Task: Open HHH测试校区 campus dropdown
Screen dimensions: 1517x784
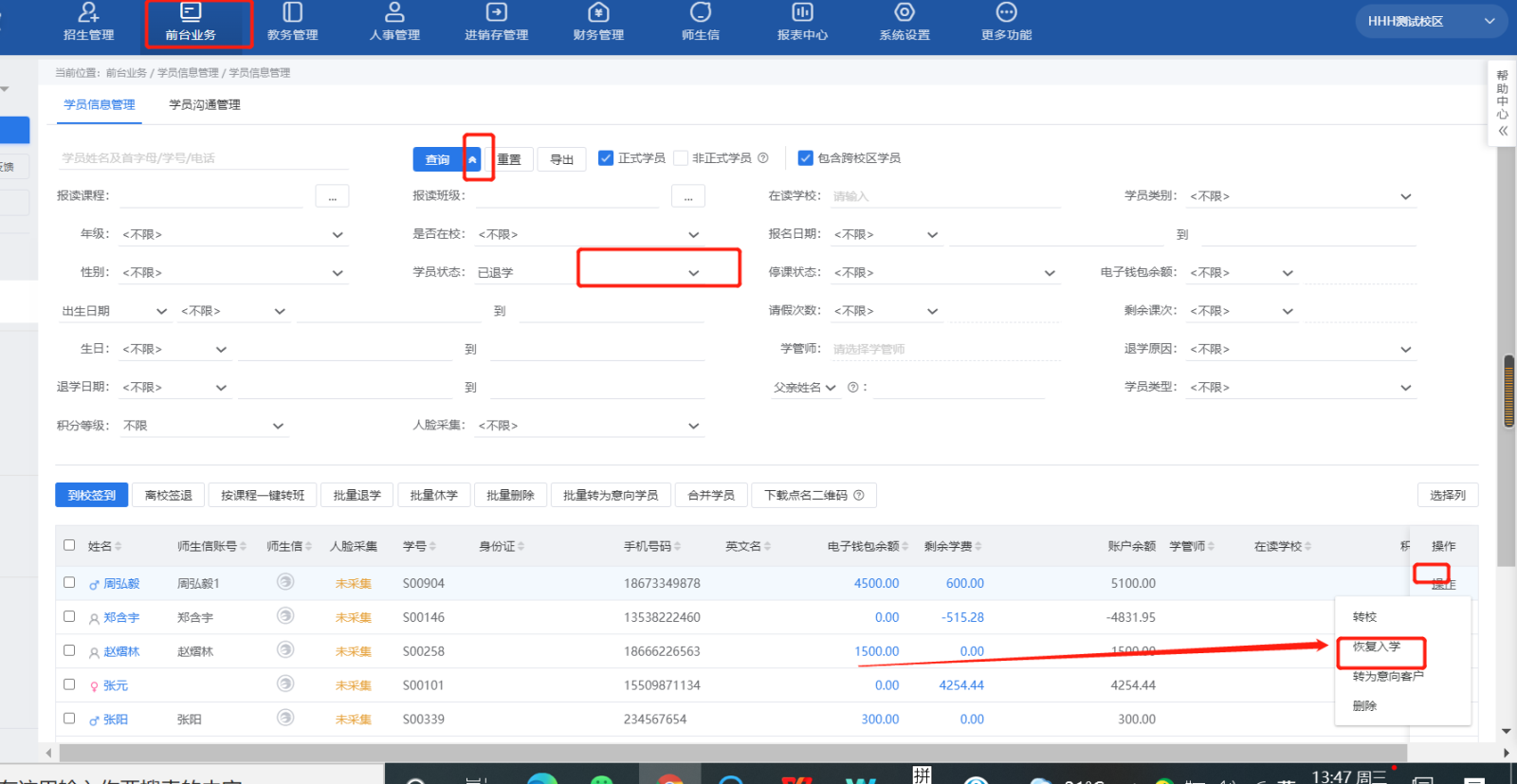Action: pos(1432,21)
